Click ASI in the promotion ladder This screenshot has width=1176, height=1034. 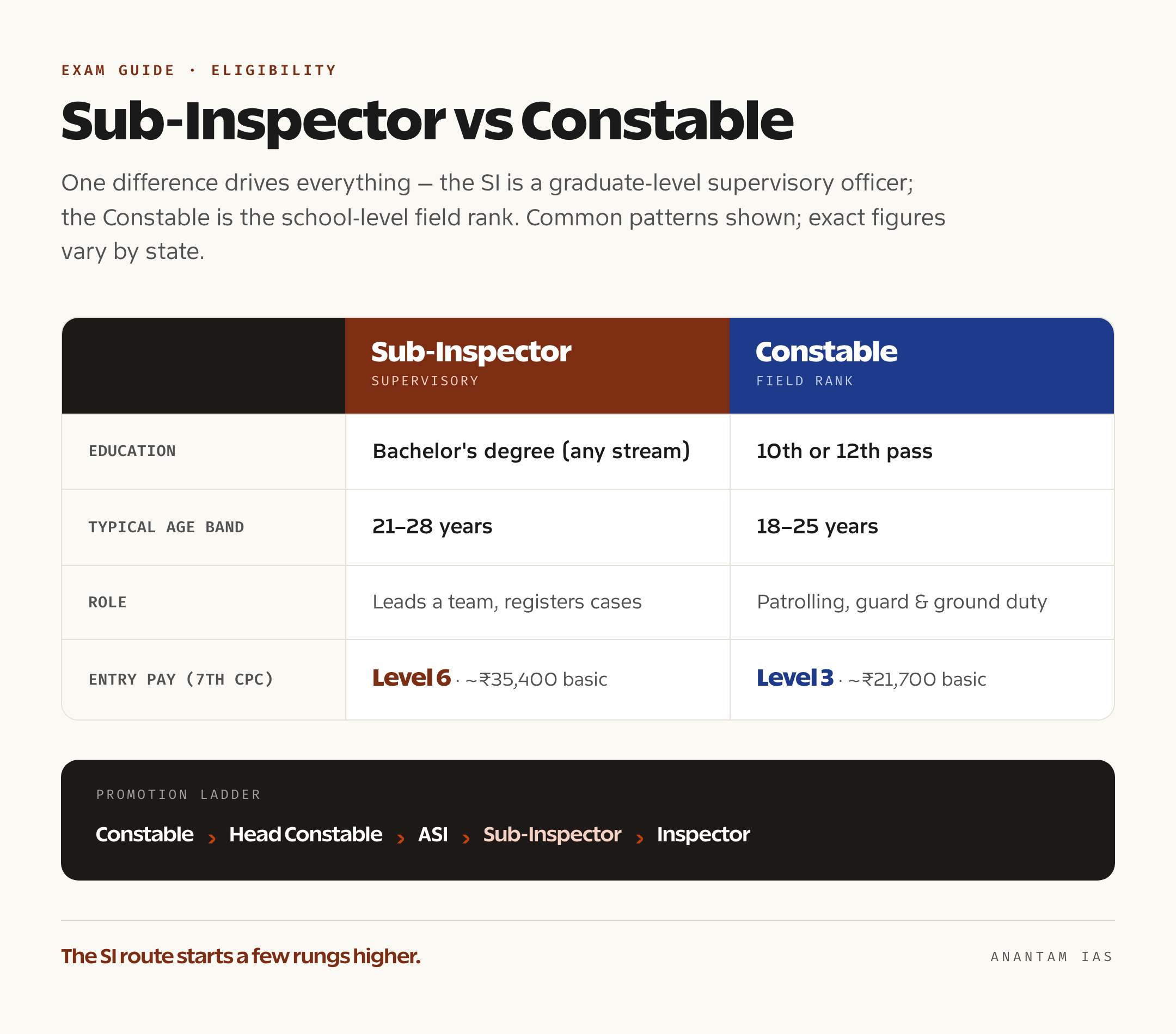click(x=433, y=834)
